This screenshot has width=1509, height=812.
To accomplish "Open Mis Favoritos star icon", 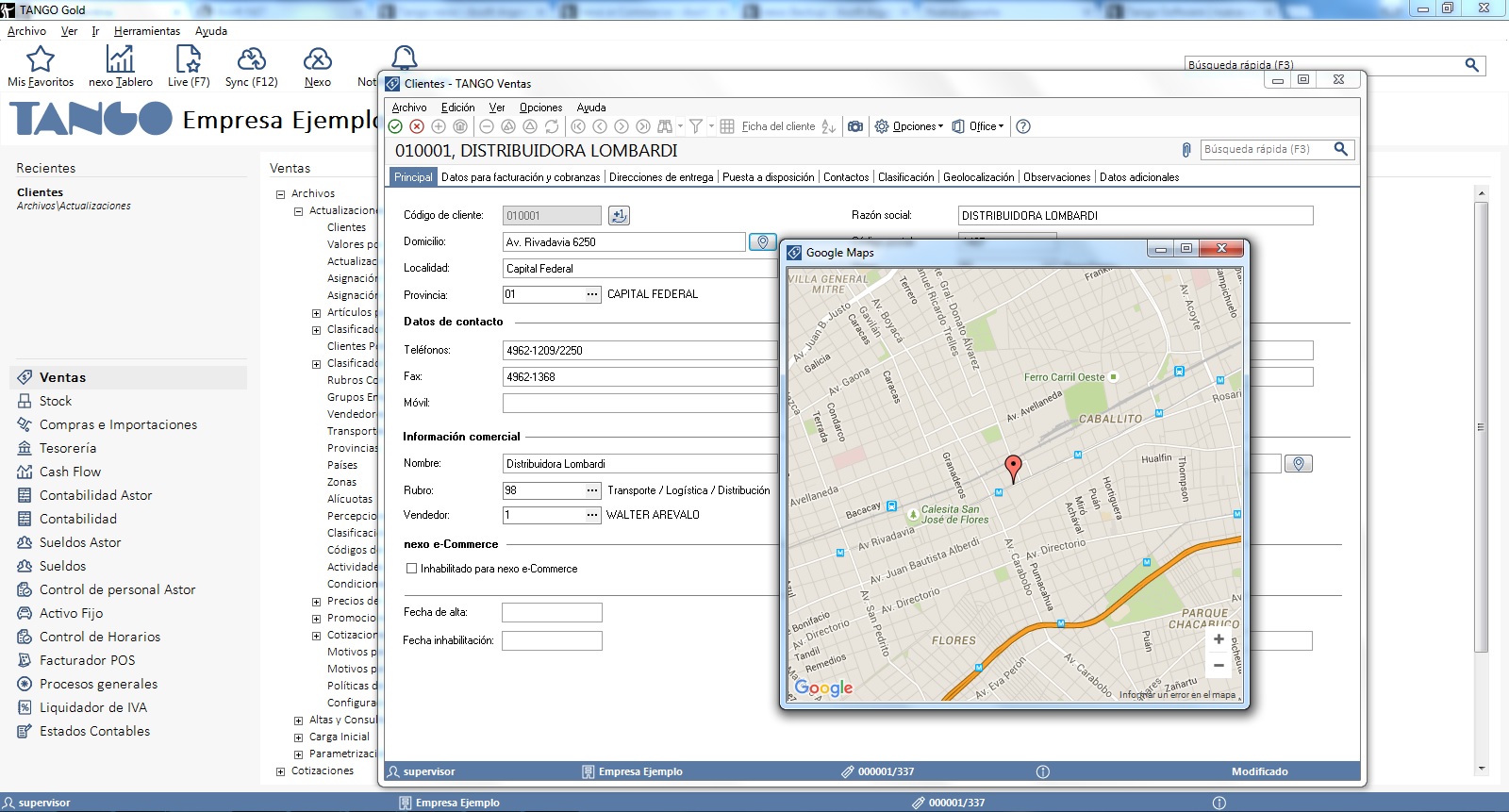I will pyautogui.click(x=41, y=67).
